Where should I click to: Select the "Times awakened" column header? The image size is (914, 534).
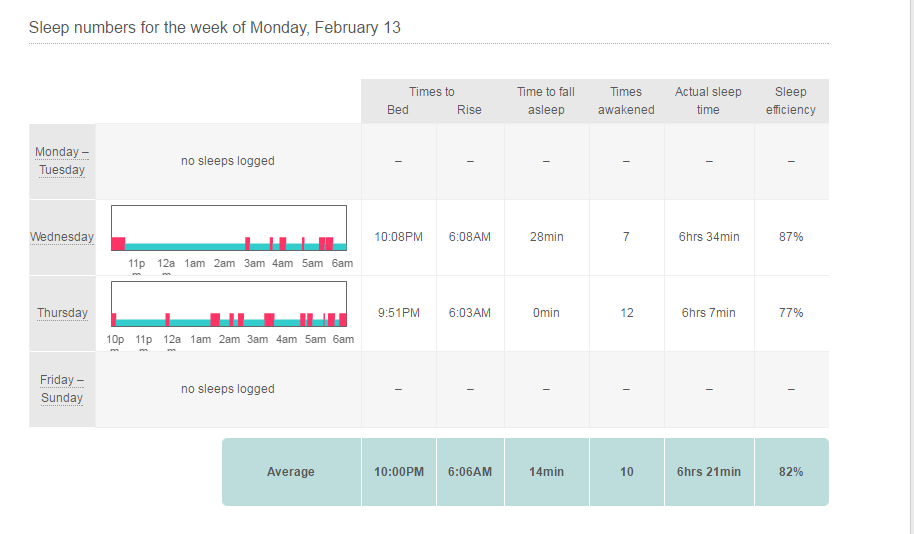pyautogui.click(x=626, y=101)
